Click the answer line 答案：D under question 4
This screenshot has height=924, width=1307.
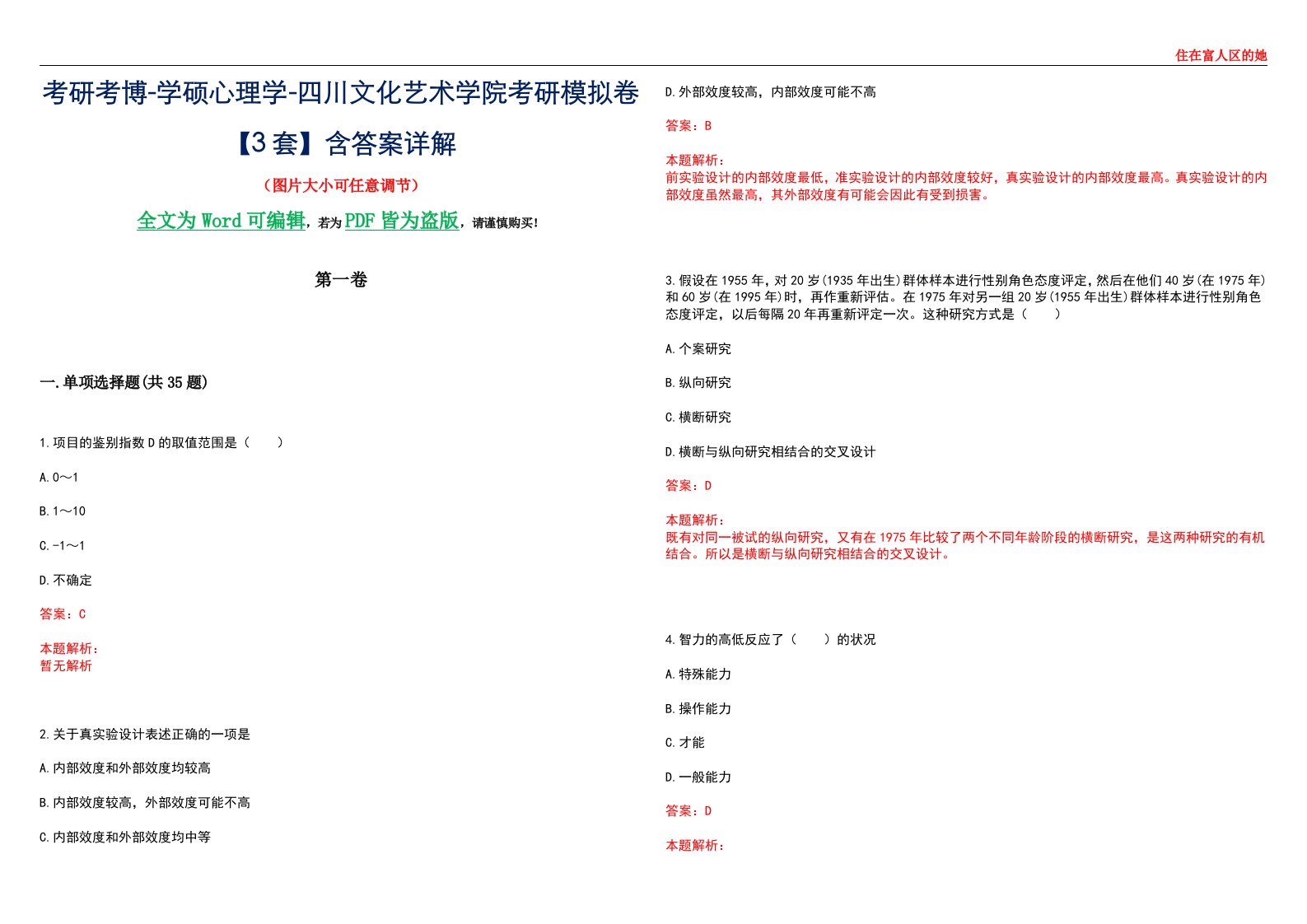689,811
